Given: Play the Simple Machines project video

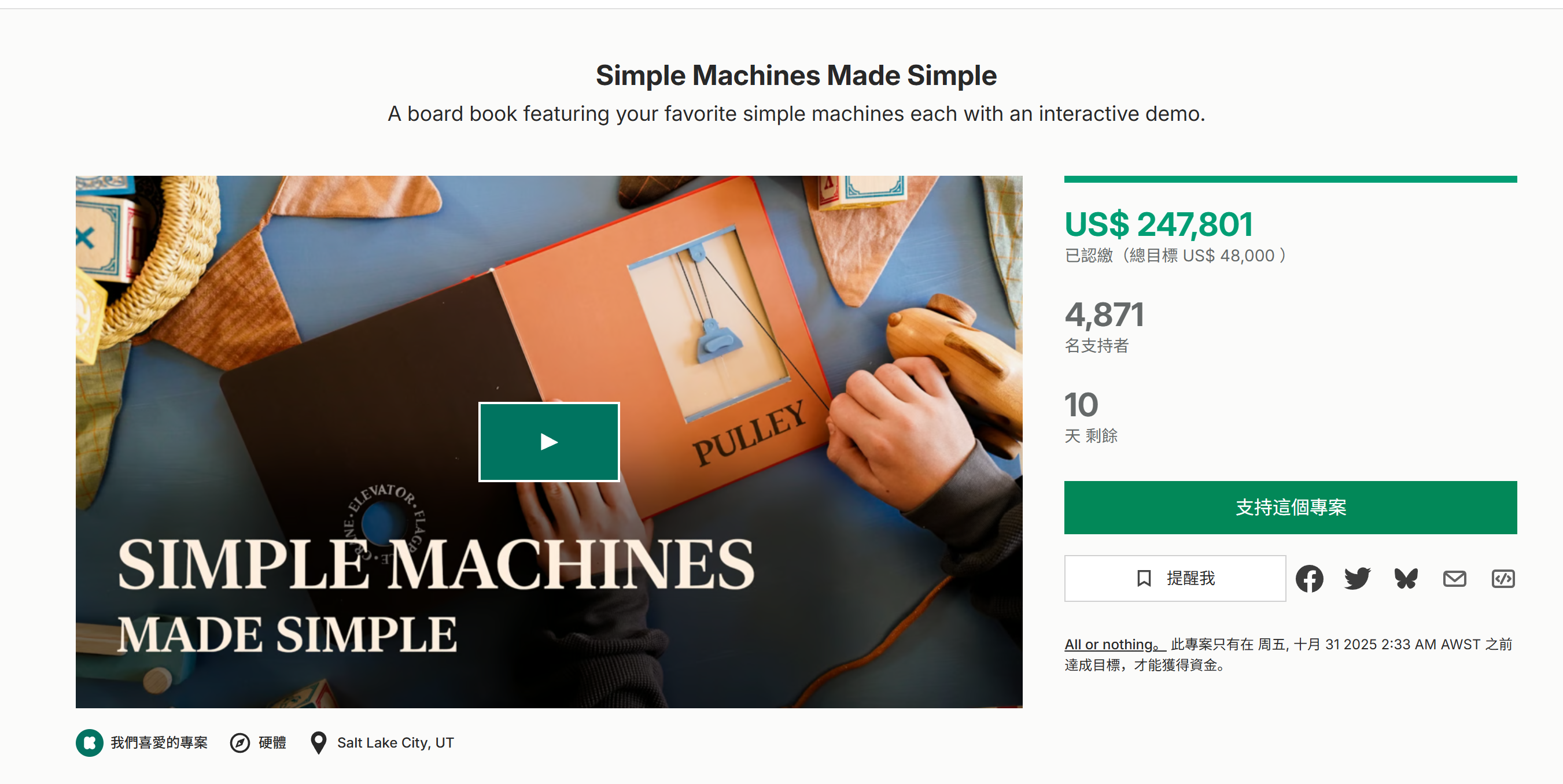Looking at the screenshot, I should 548,441.
